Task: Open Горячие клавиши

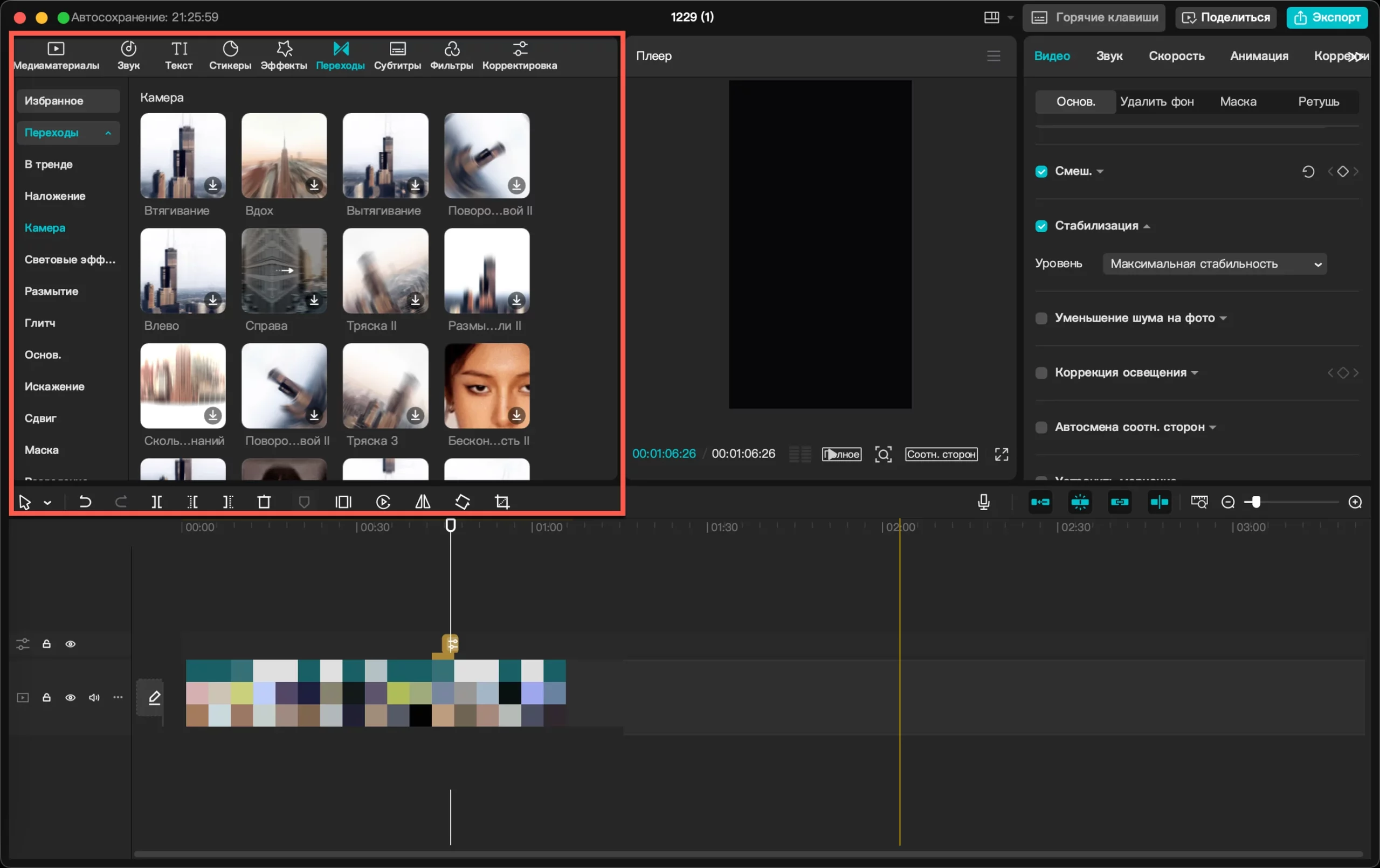Action: (x=1093, y=17)
